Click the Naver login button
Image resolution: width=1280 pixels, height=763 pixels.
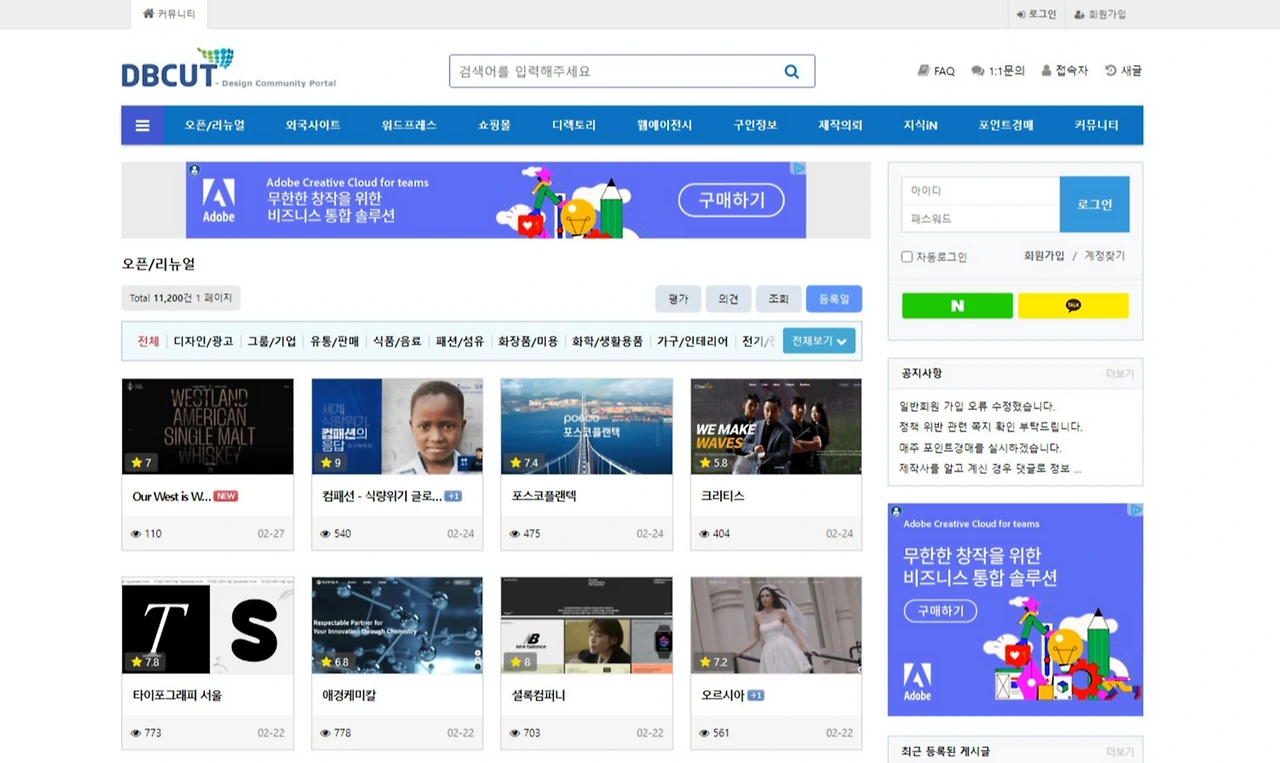point(957,306)
